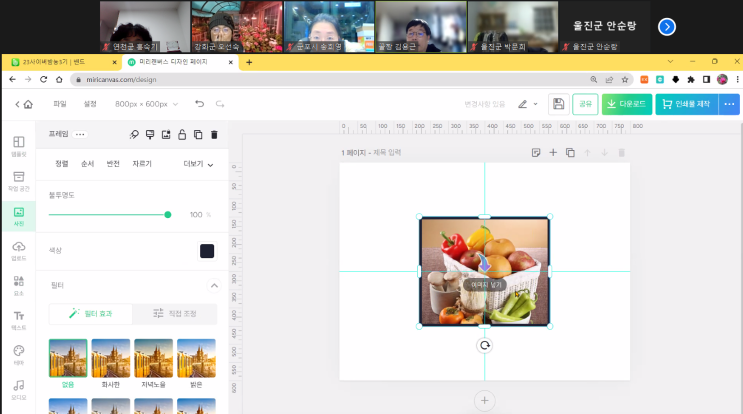Click the green 다운로드 download button
The height and width of the screenshot is (414, 743).
click(627, 103)
